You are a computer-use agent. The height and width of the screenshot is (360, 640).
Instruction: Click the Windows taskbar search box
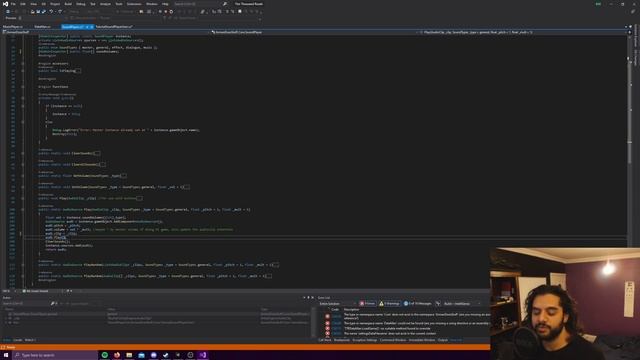point(55,355)
